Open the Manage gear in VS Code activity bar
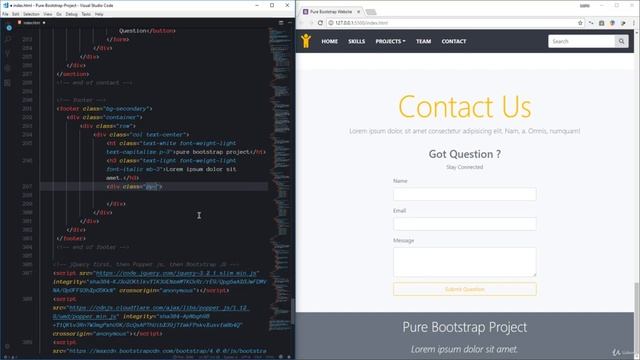640x360 pixels. [8, 346]
